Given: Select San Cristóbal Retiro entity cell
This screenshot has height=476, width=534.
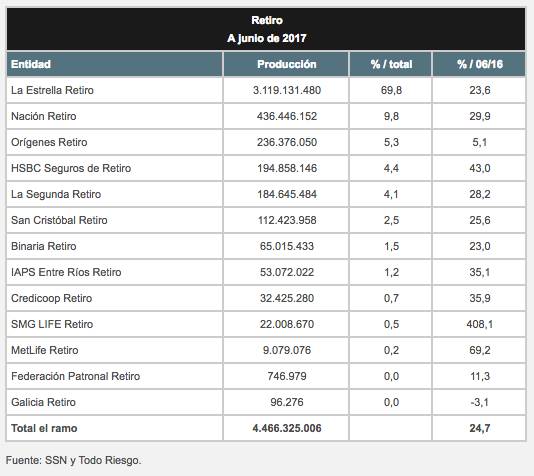Looking at the screenshot, I should (115, 220).
